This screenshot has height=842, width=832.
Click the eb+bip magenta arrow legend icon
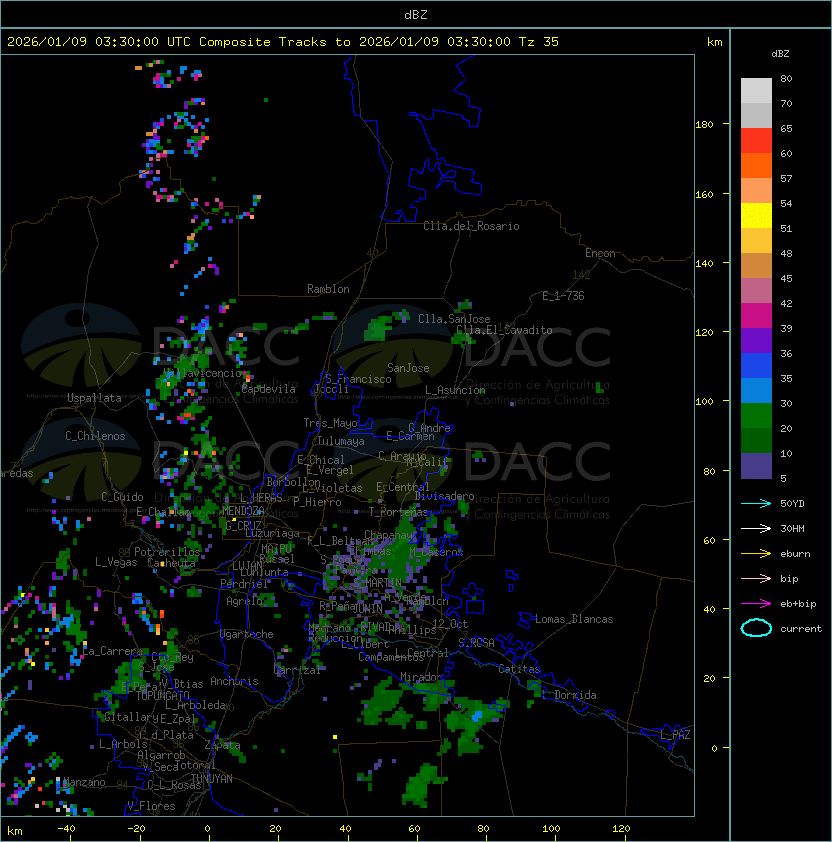click(x=756, y=604)
